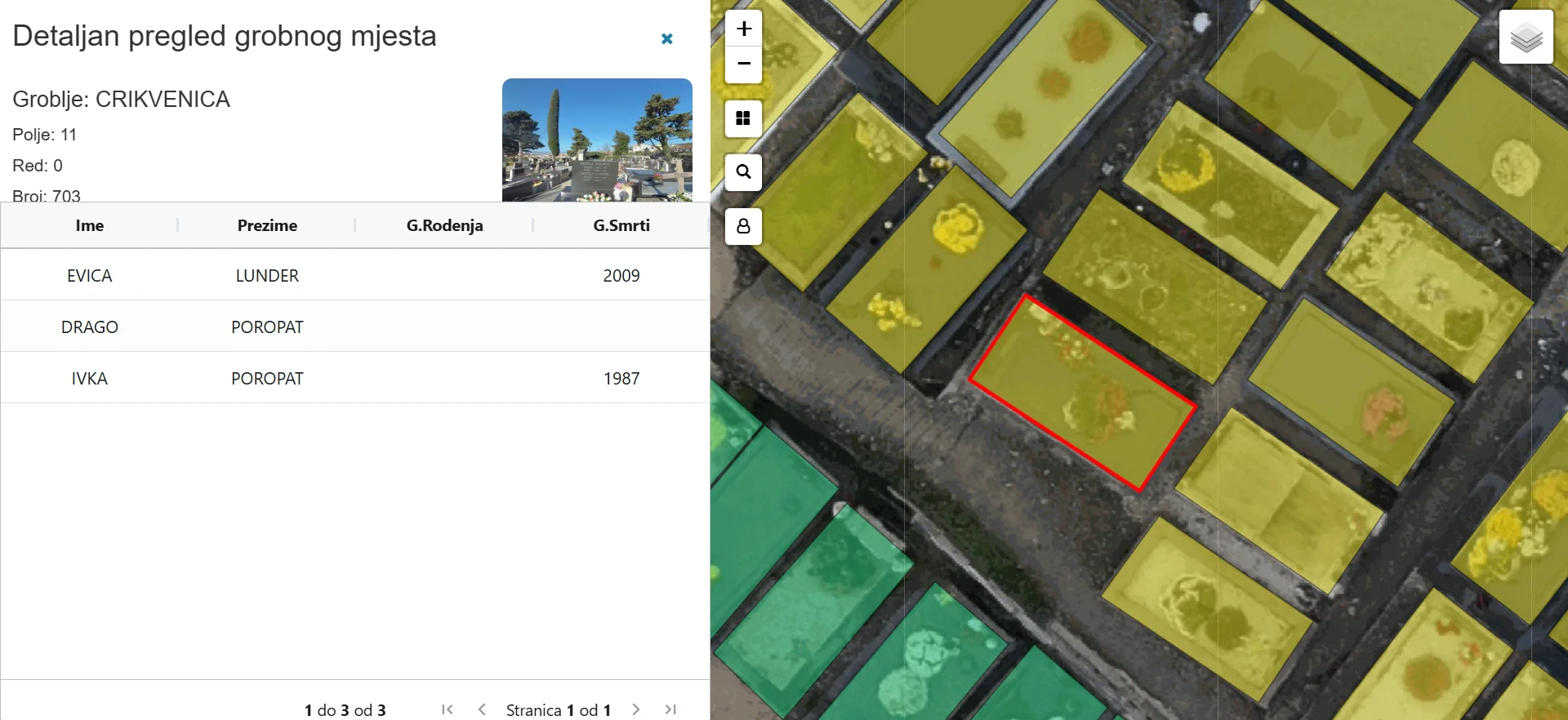Go to the next table page
1568x720 pixels.
click(x=636, y=709)
